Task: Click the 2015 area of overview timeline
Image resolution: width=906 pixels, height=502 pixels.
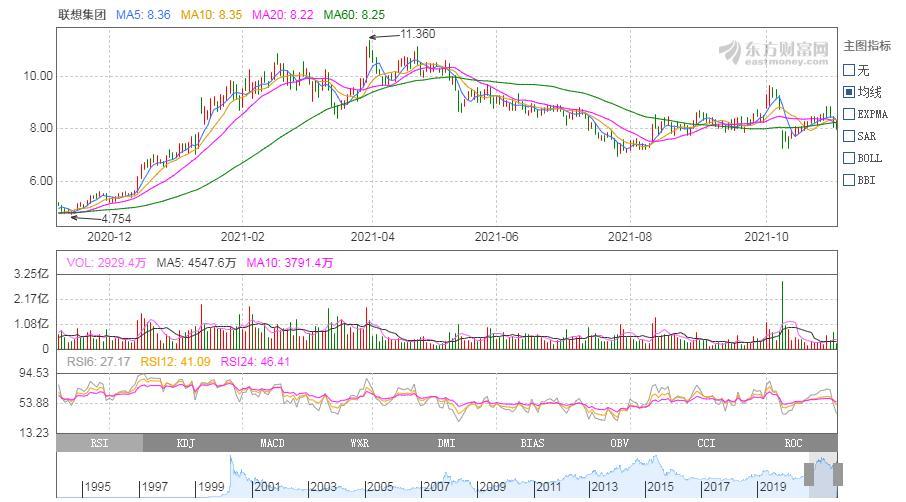Action: [660, 486]
